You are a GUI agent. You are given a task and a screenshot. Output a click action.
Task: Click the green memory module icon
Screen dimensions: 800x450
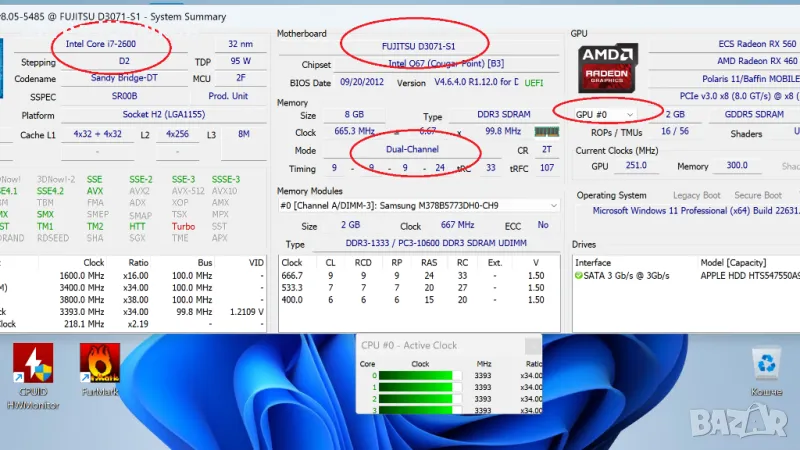point(547,131)
